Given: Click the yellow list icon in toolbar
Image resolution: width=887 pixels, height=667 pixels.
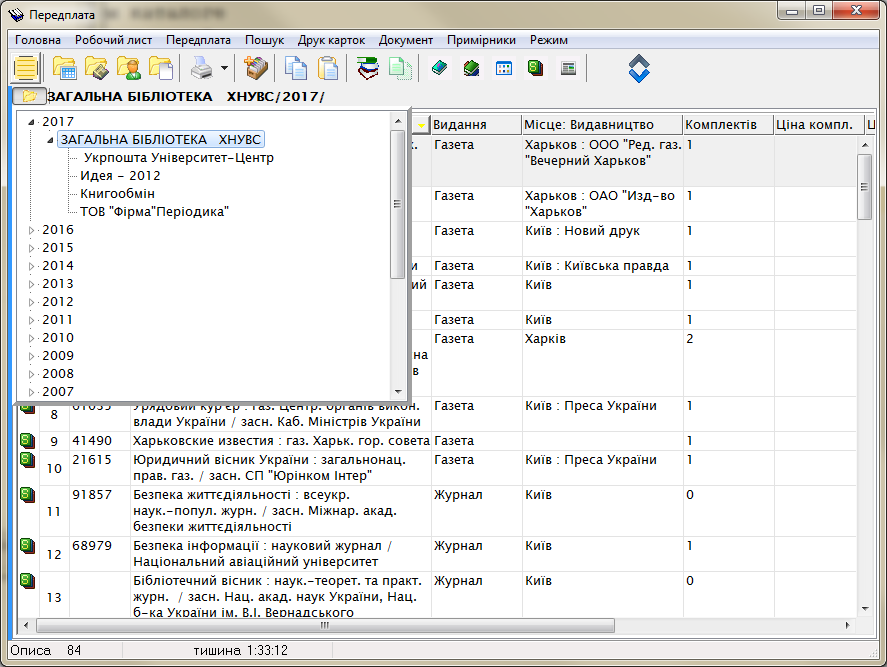Looking at the screenshot, I should (26, 69).
